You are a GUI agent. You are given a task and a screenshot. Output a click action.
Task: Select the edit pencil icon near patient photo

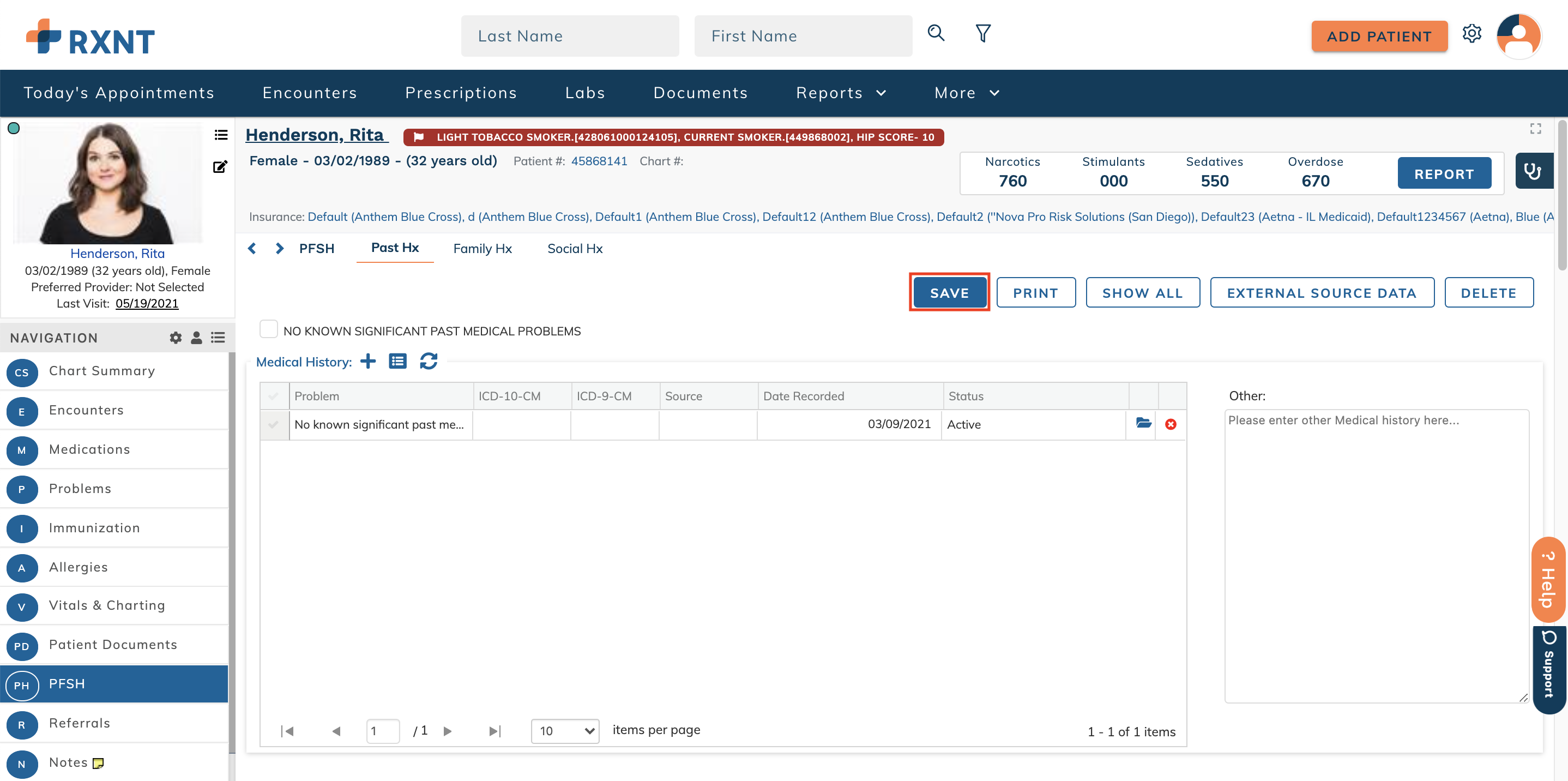pos(220,166)
